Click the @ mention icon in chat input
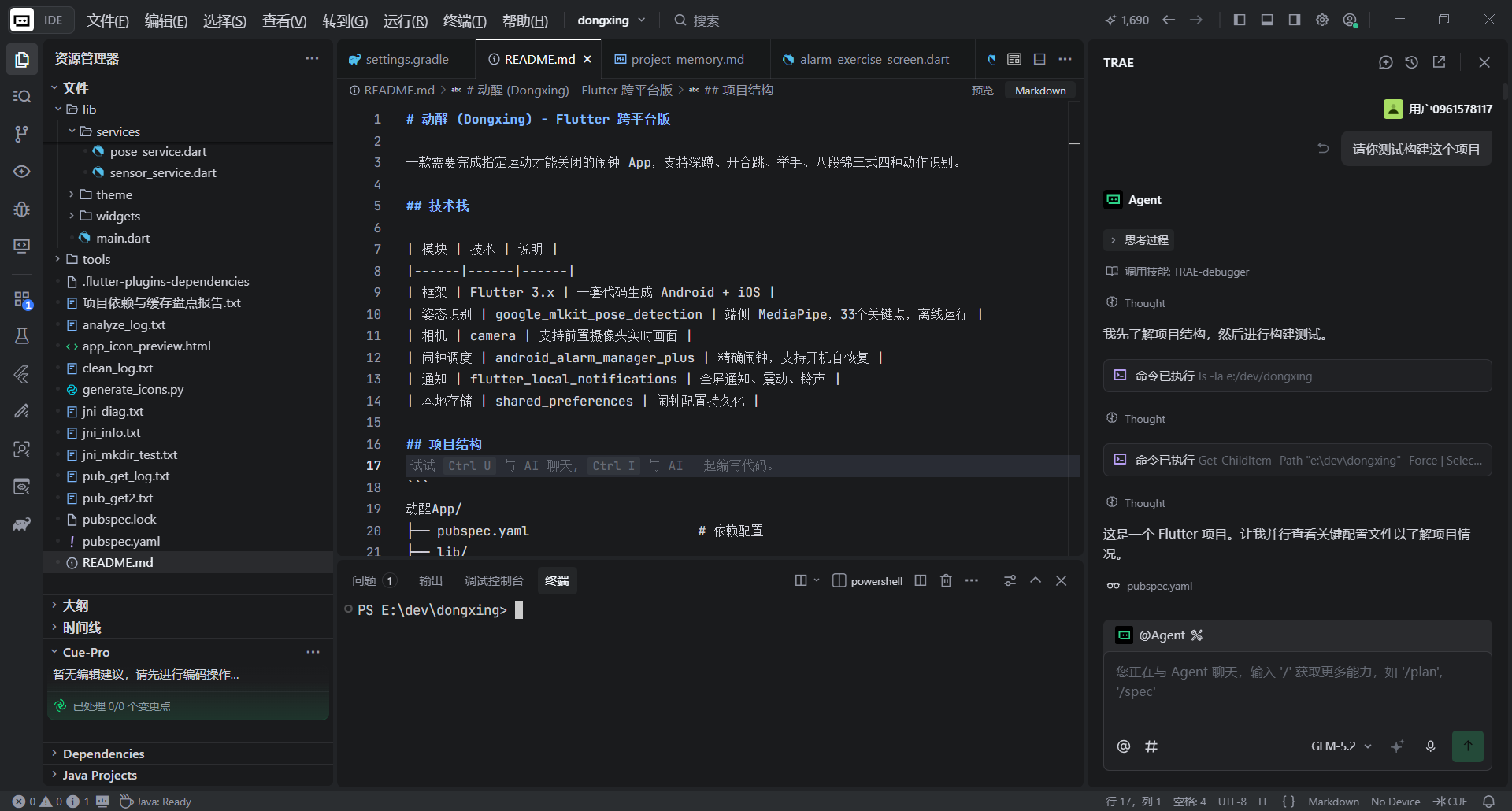The height and width of the screenshot is (811, 1512). click(1124, 746)
